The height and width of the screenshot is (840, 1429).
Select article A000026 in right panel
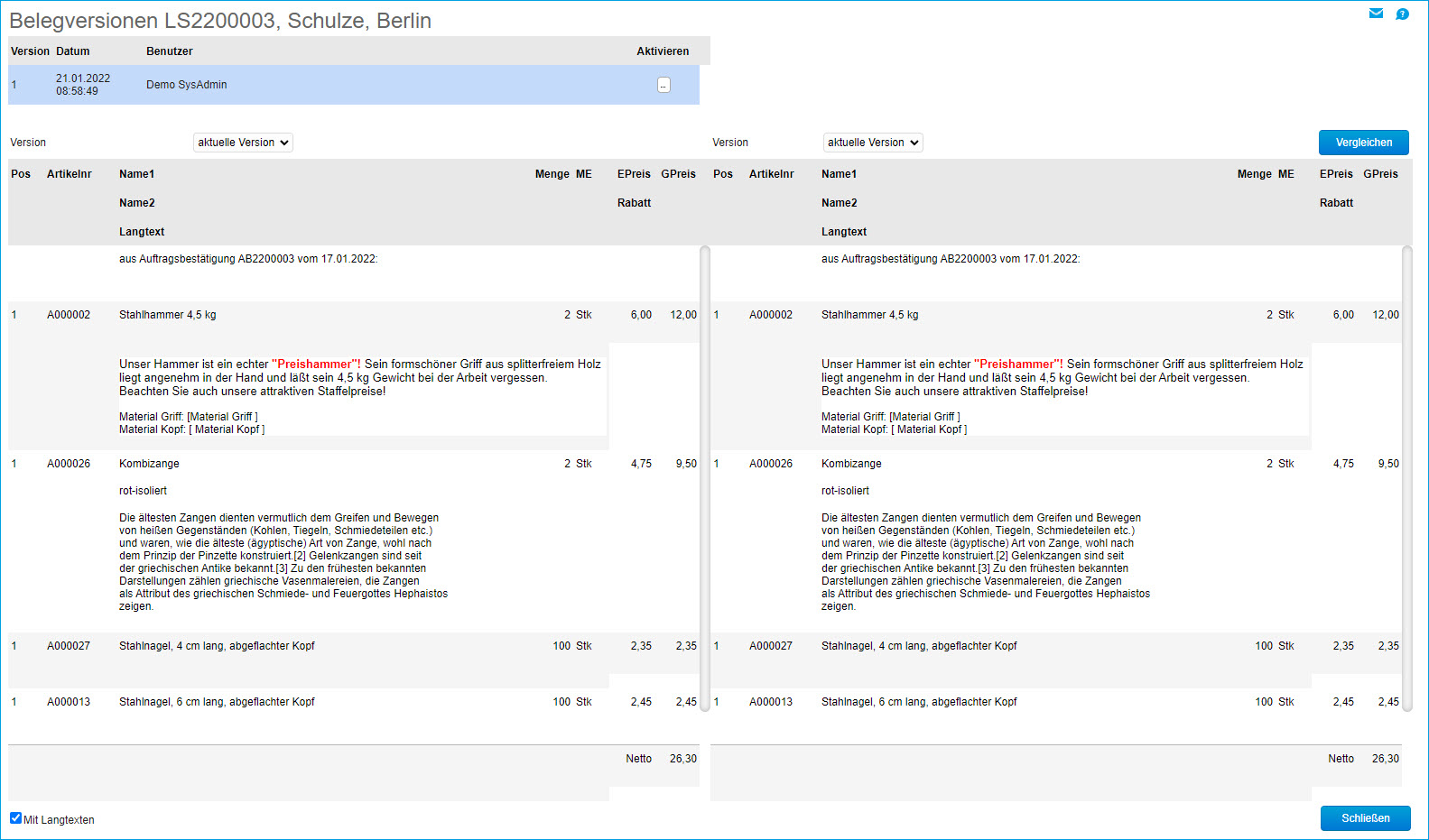[x=771, y=464]
